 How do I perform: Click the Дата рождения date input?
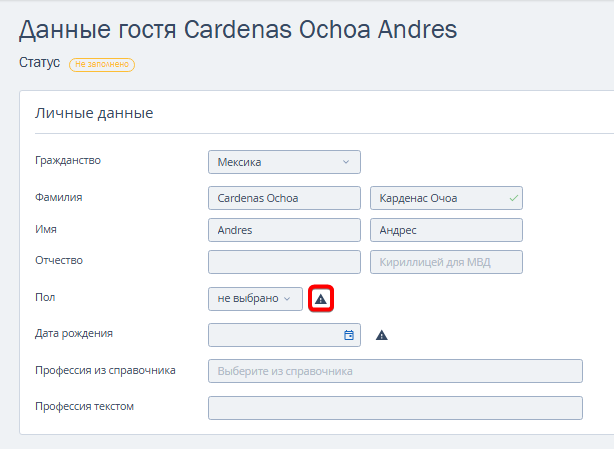pos(284,335)
